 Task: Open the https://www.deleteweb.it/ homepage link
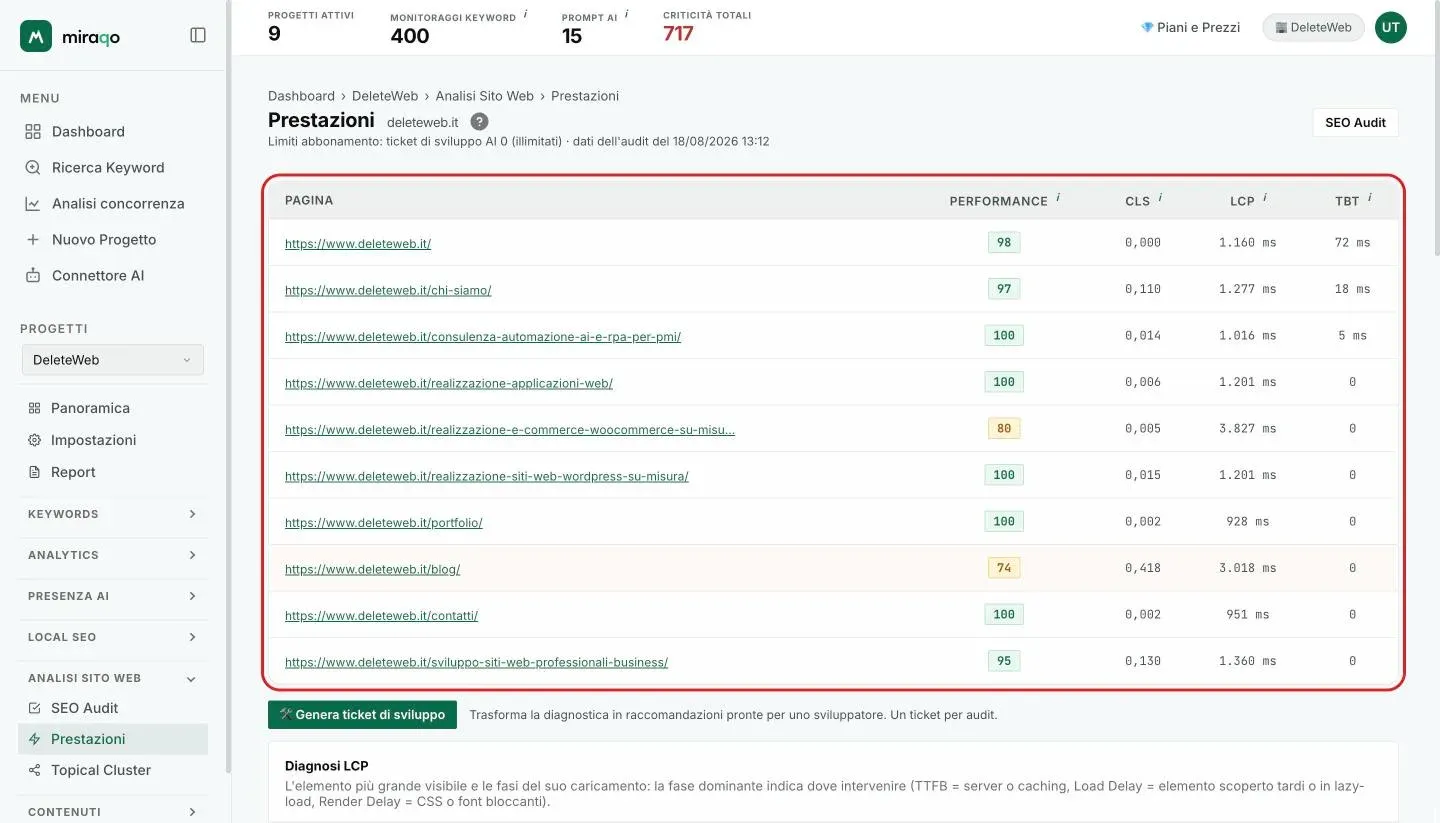pos(358,243)
